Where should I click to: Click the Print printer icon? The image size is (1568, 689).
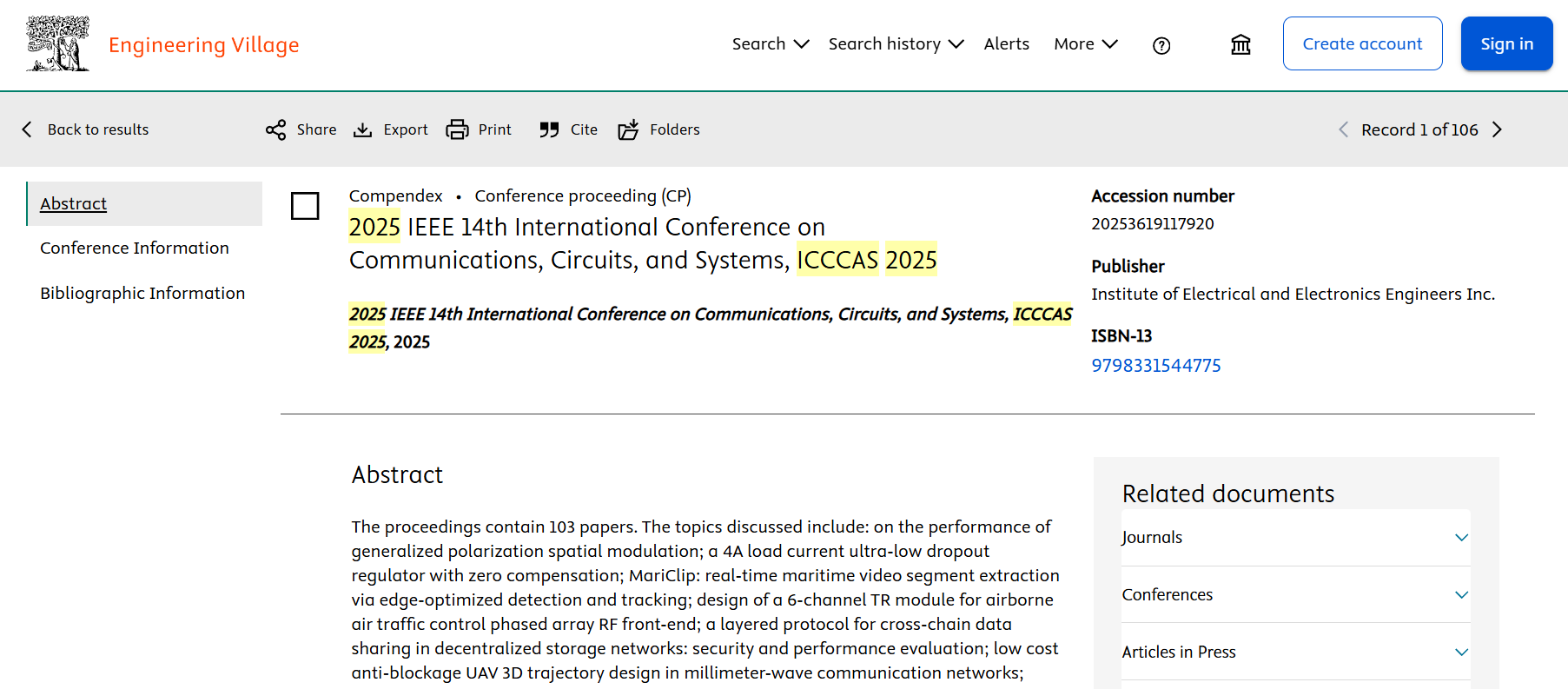click(457, 130)
